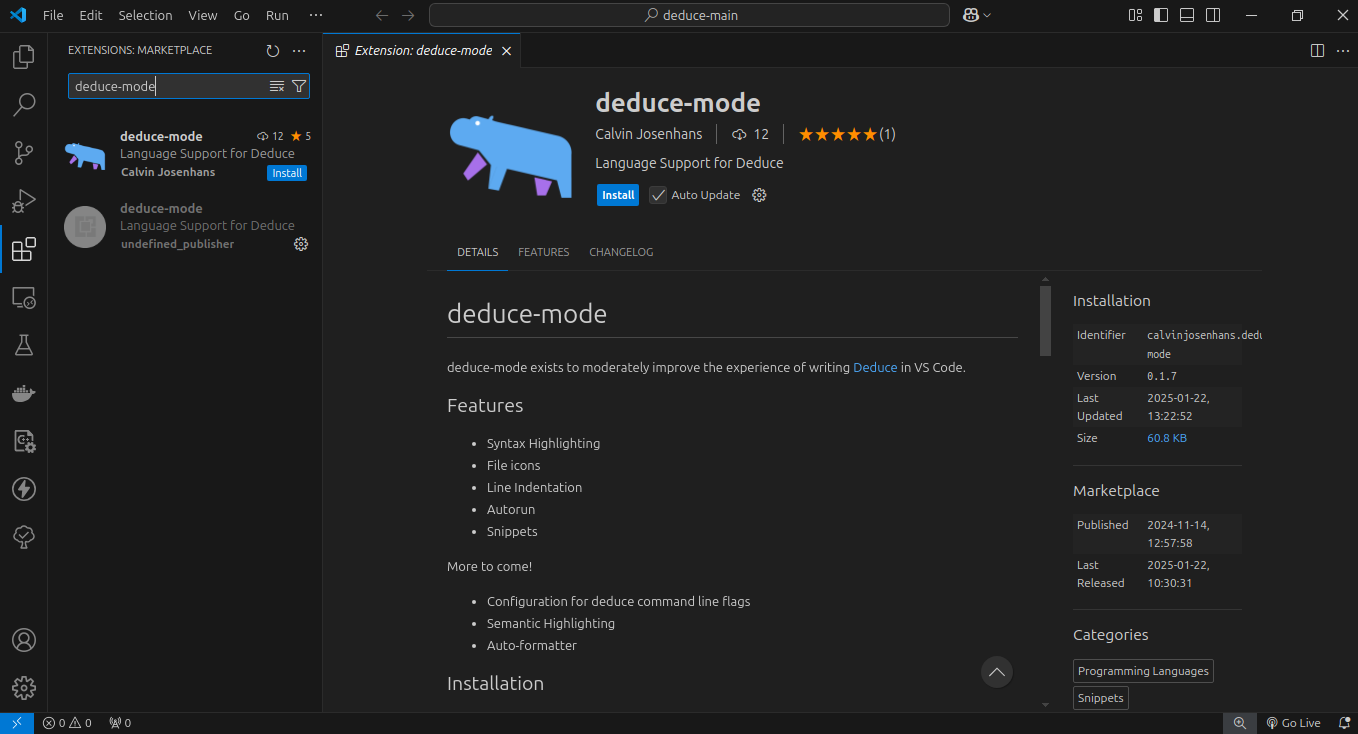This screenshot has width=1358, height=734.
Task: Open forwarded ports status bar item
Action: click(120, 723)
